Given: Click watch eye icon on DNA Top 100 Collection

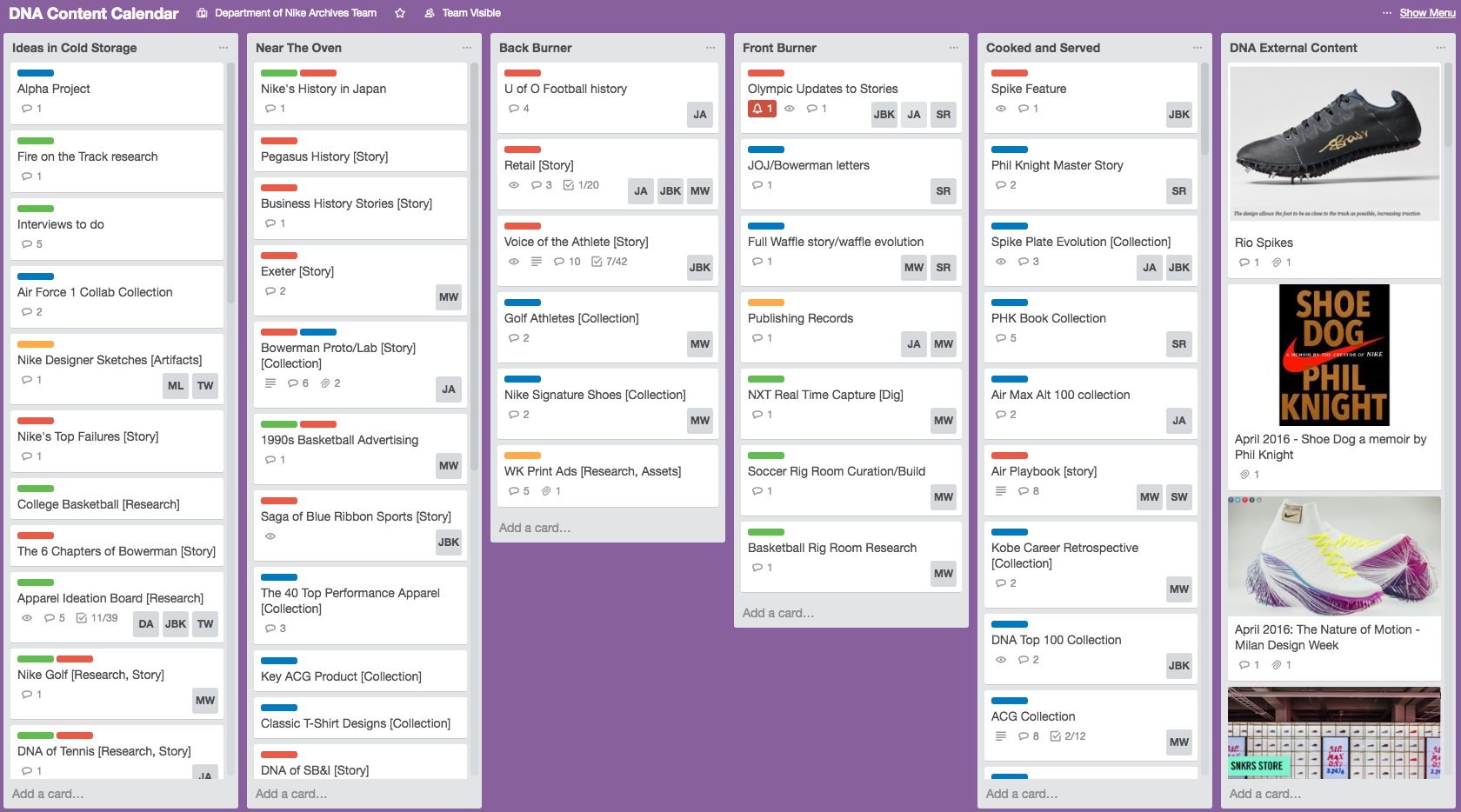Looking at the screenshot, I should 1001,660.
